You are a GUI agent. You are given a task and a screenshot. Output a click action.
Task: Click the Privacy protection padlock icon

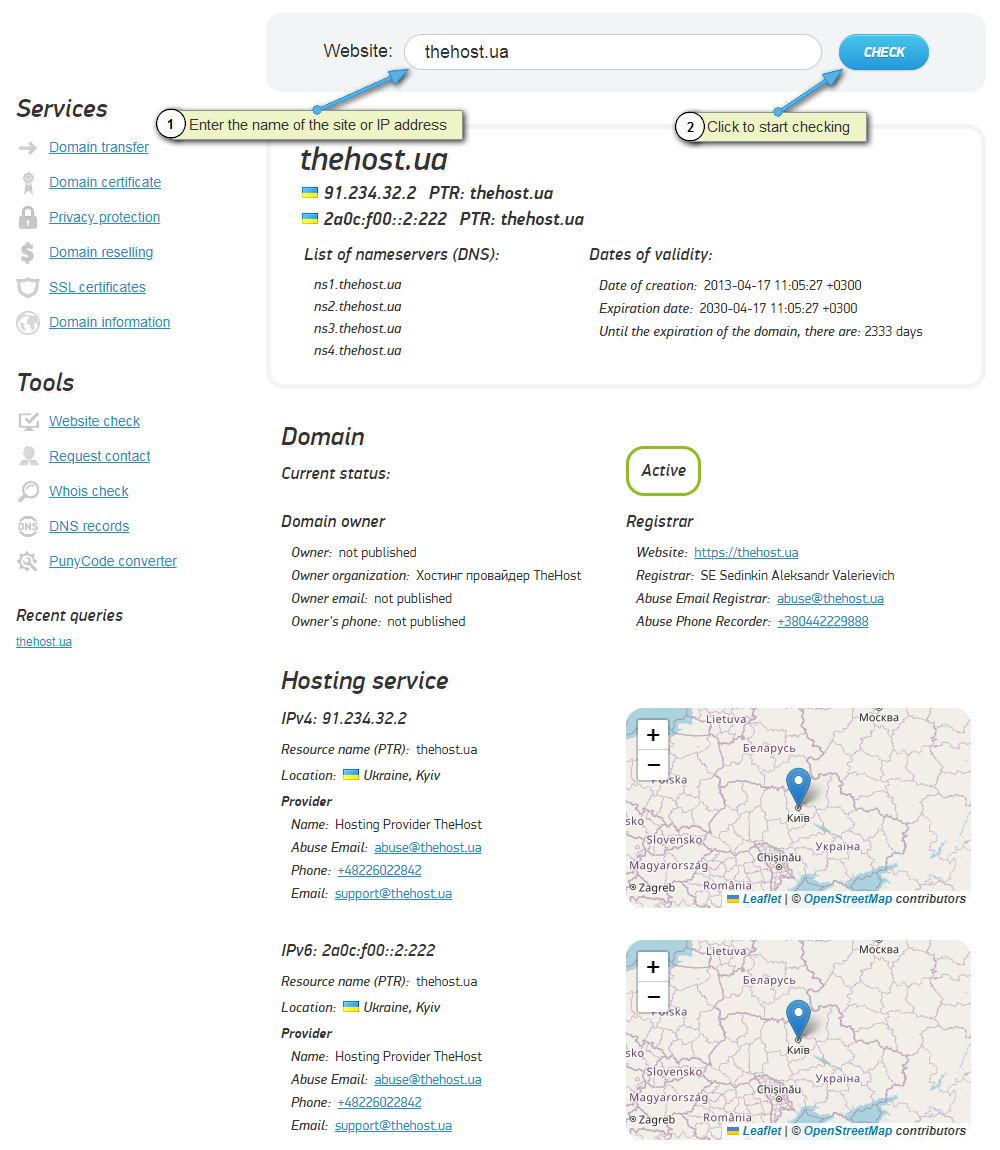click(x=28, y=218)
